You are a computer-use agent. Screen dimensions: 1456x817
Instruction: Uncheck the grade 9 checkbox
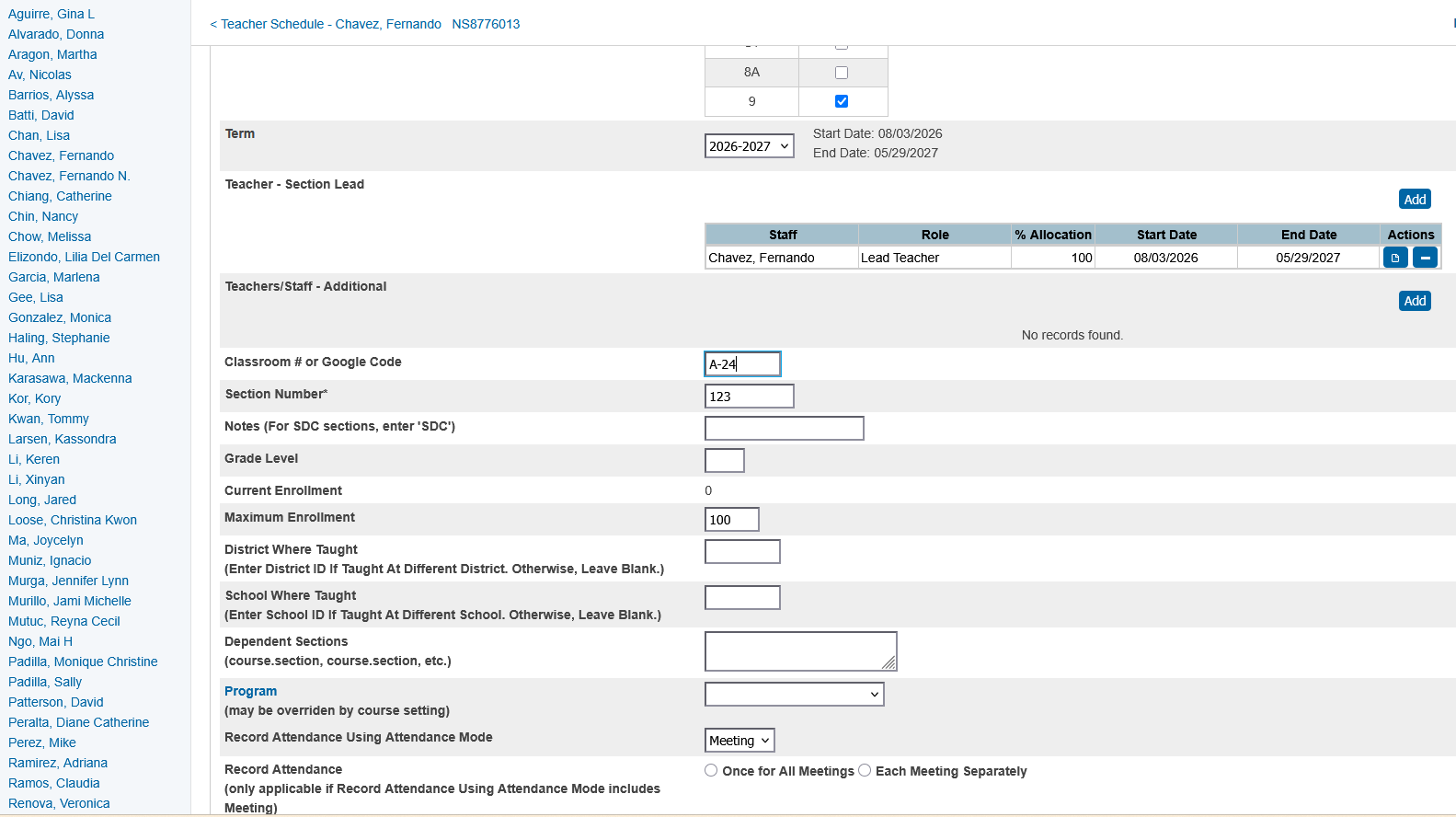(x=842, y=101)
